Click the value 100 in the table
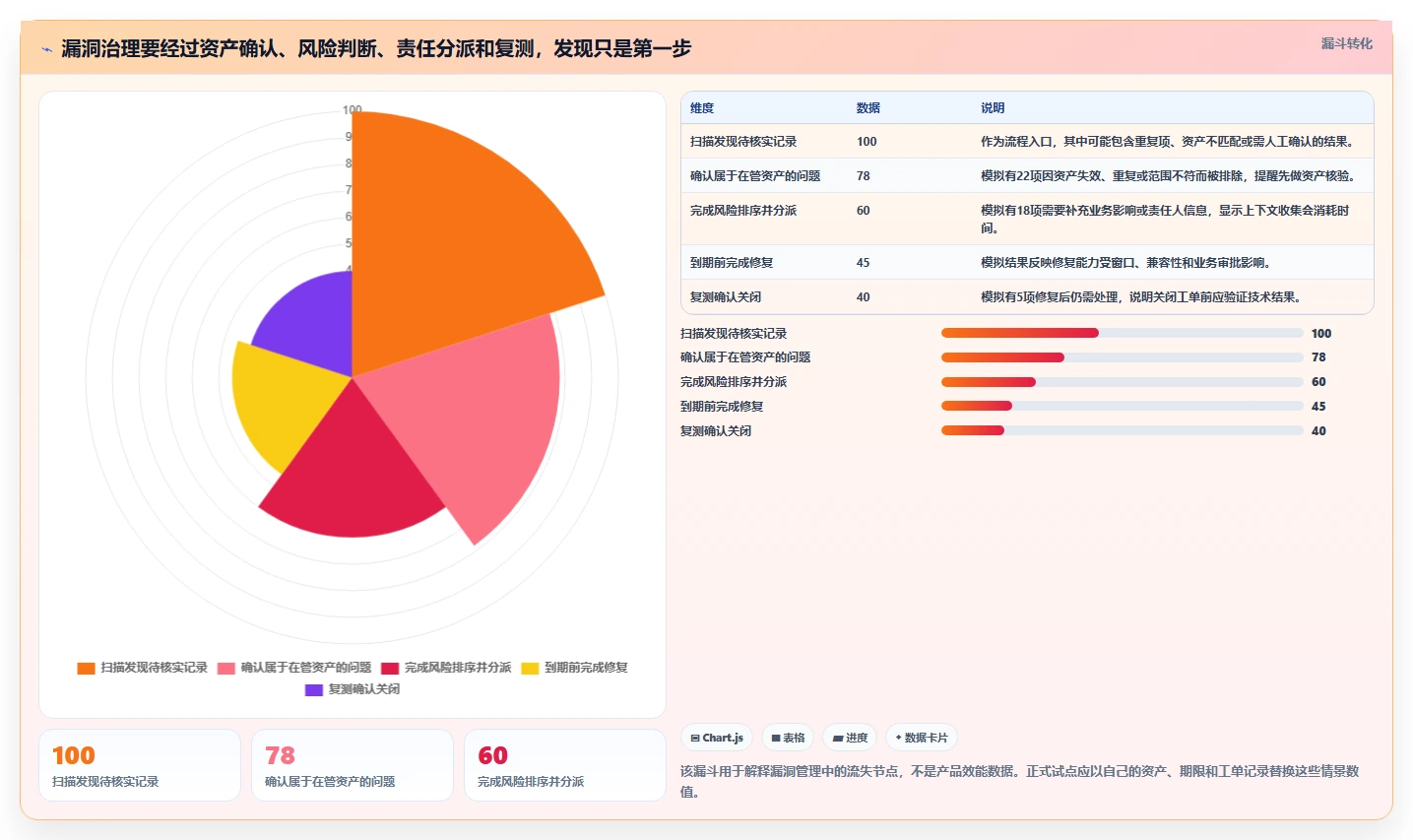 867,142
